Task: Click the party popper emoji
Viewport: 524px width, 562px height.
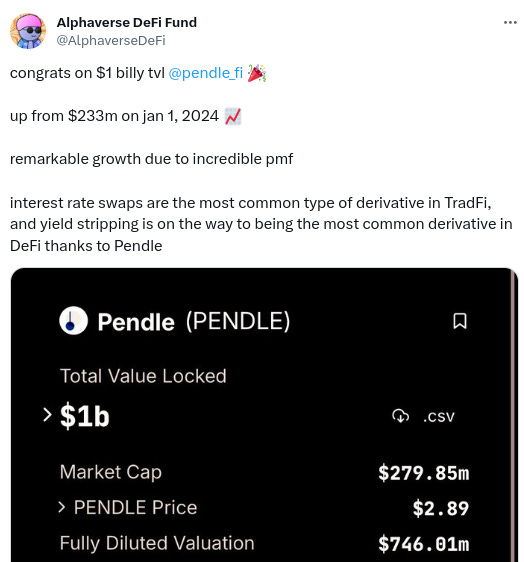Action: point(257,73)
